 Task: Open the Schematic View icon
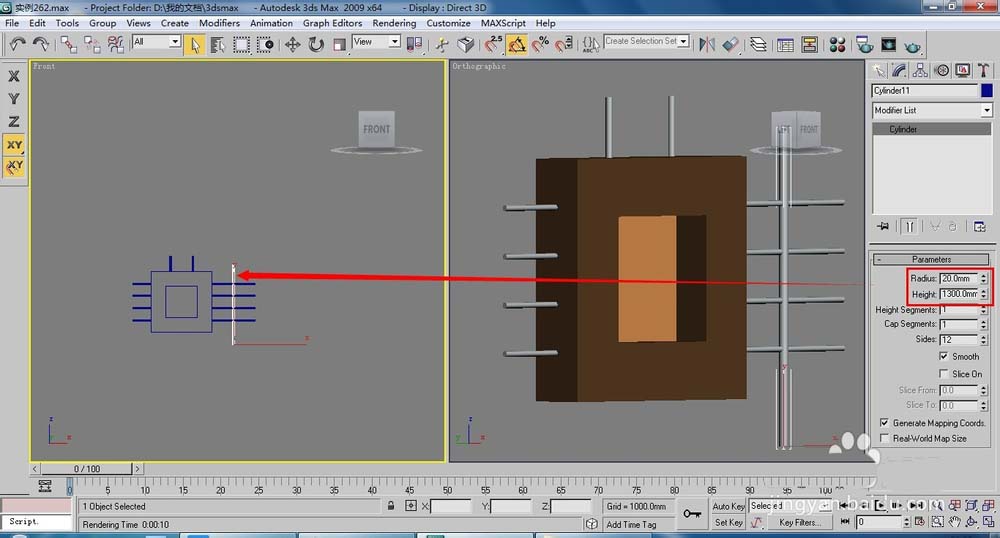[809, 45]
